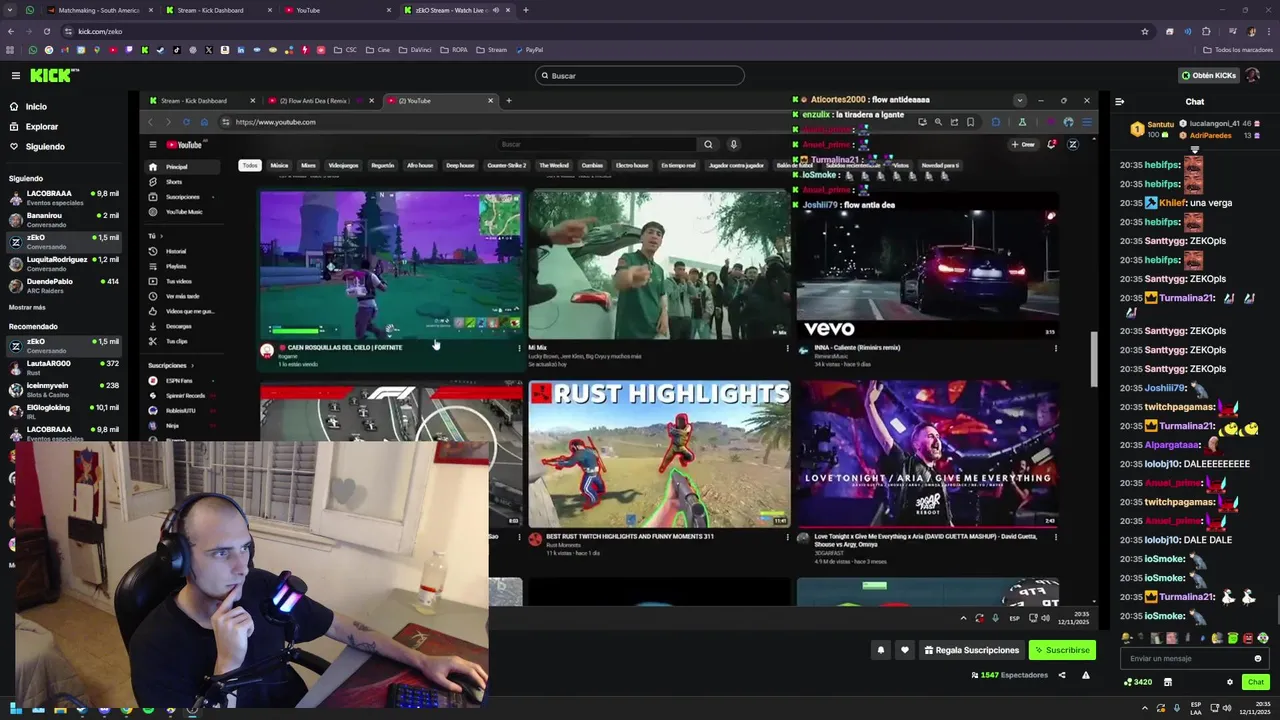Go to Inicio in Kick sidebar
Image resolution: width=1280 pixels, height=720 pixels.
pyautogui.click(x=36, y=106)
